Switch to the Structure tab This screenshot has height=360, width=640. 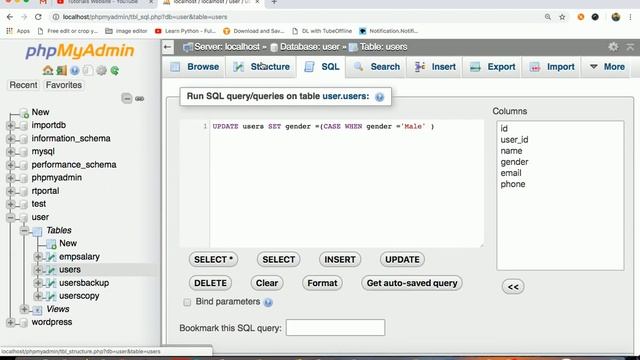point(261,67)
